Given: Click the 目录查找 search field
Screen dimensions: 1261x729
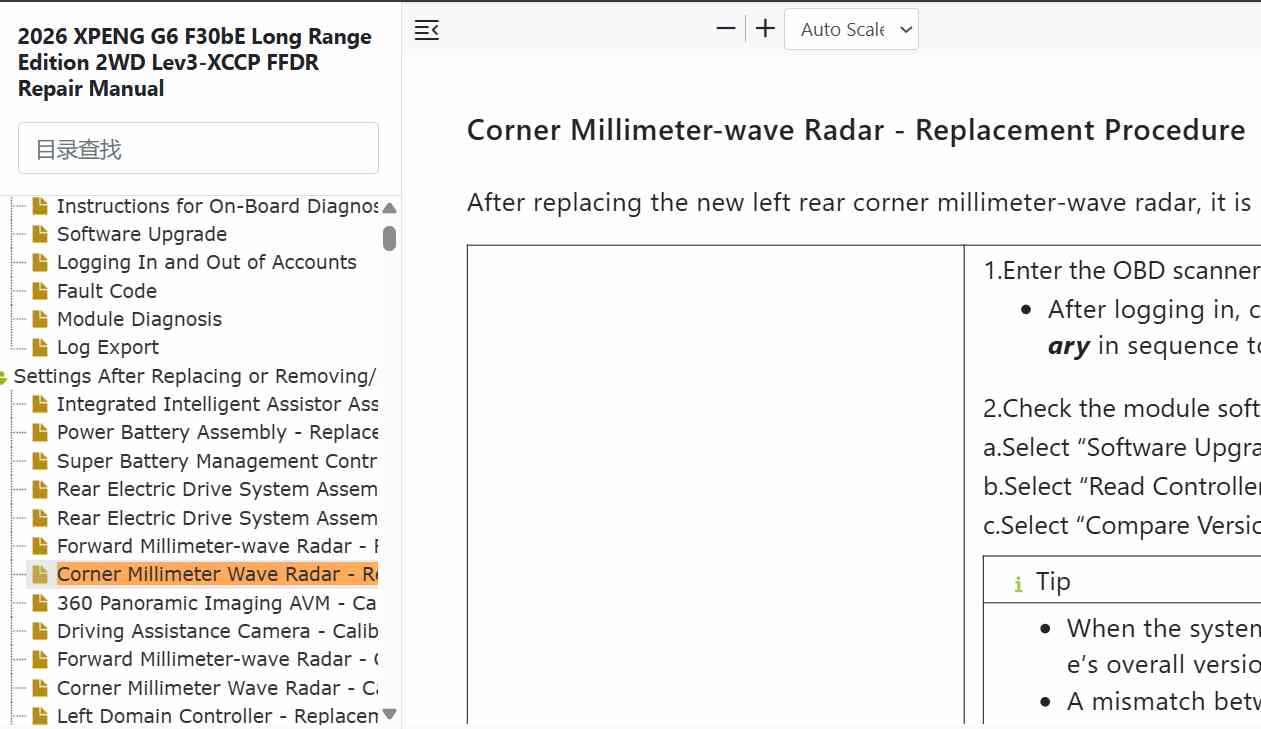Looking at the screenshot, I should (198, 148).
